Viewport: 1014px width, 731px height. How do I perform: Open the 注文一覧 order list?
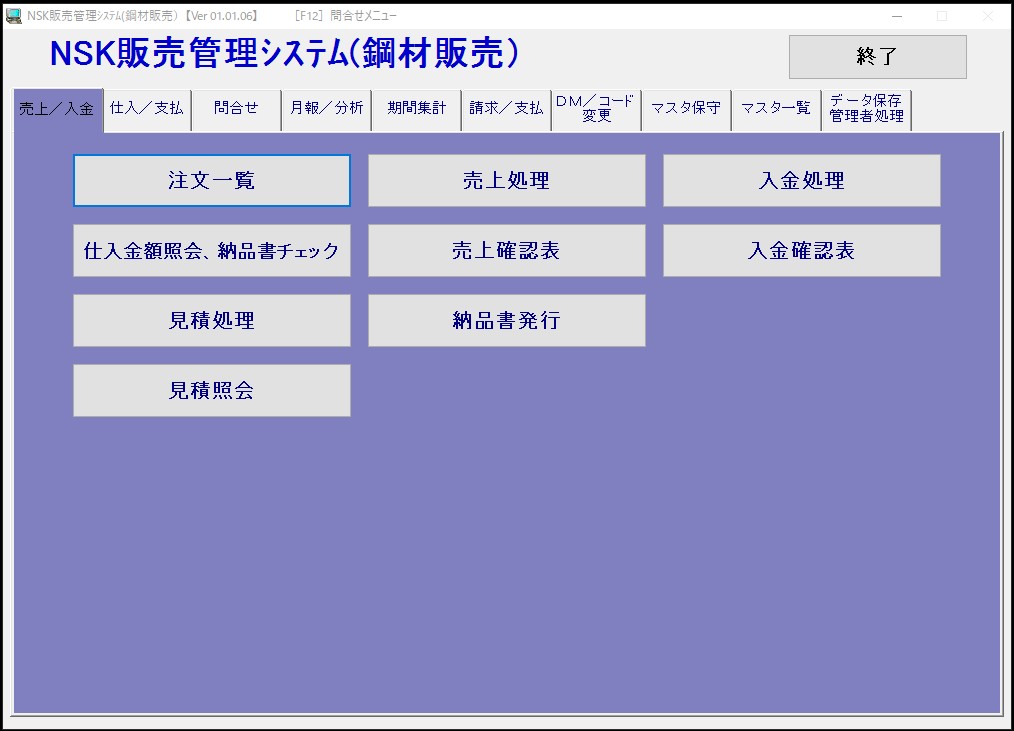click(211, 180)
